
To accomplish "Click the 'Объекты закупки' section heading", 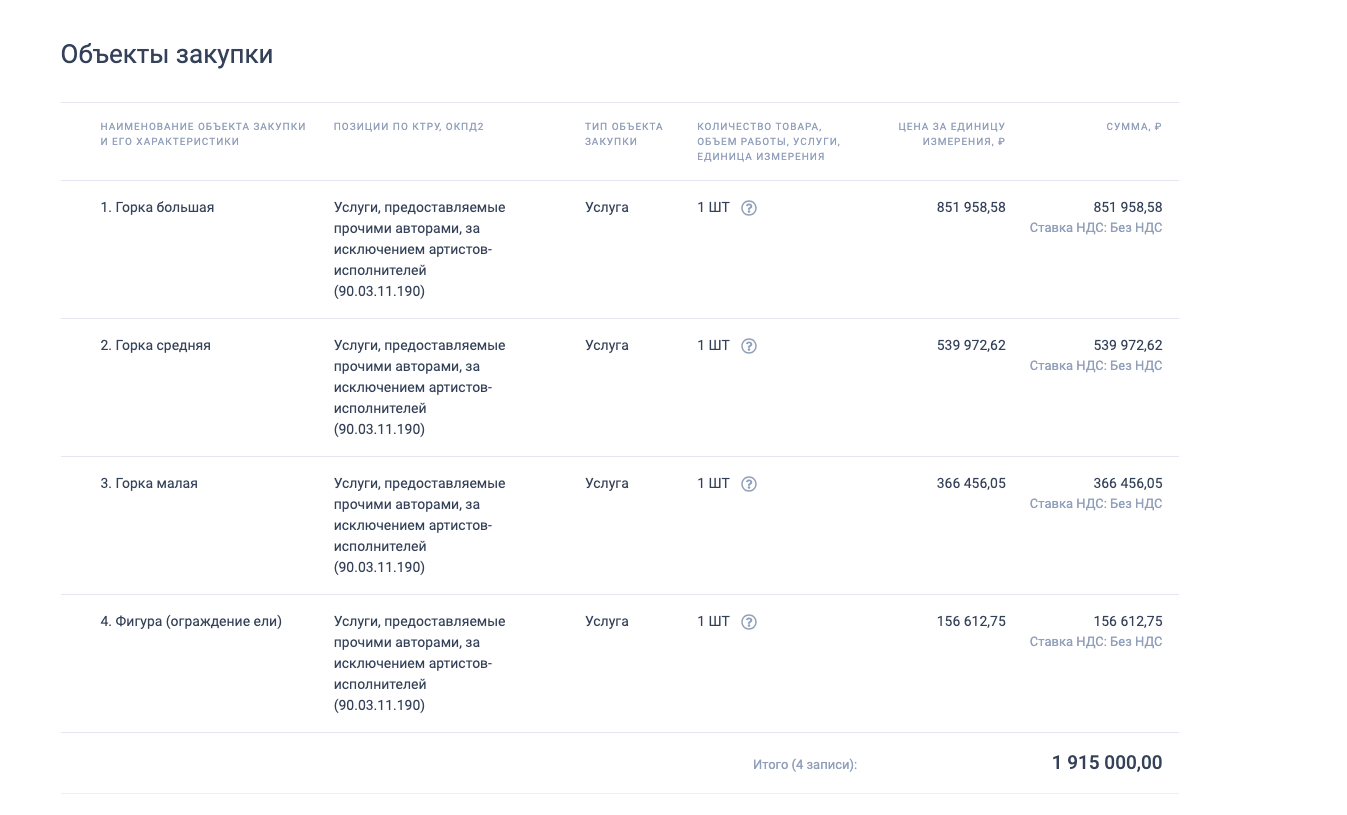I will (x=167, y=54).
